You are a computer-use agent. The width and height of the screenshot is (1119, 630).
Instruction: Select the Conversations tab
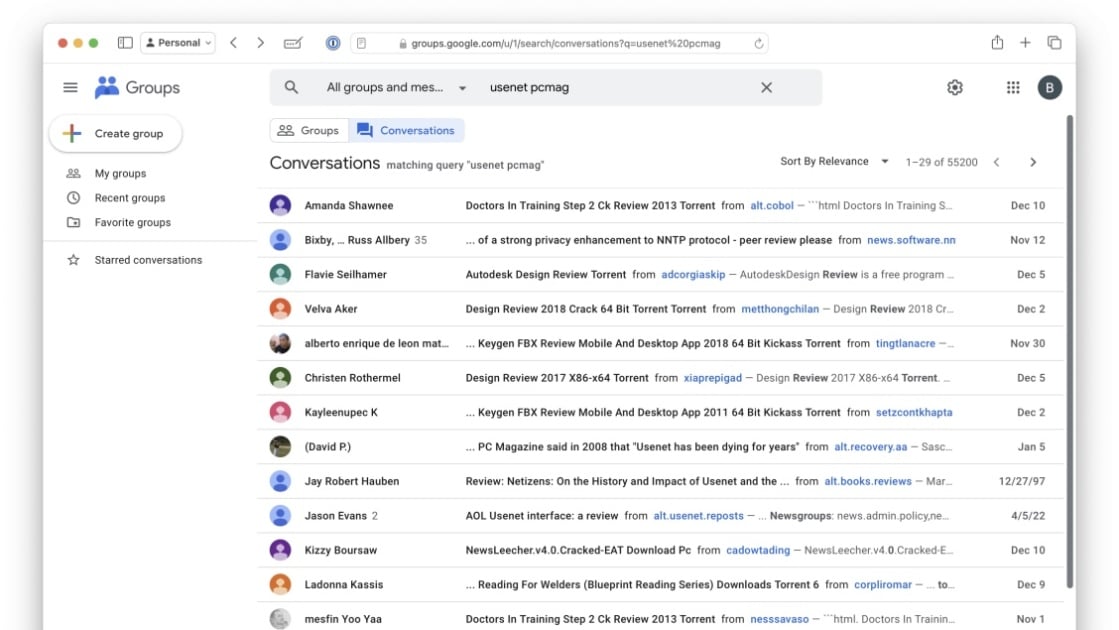pos(406,130)
